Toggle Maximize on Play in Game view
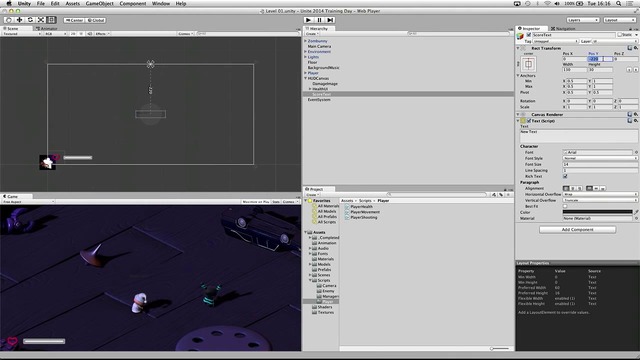The image size is (640, 360). (256, 202)
